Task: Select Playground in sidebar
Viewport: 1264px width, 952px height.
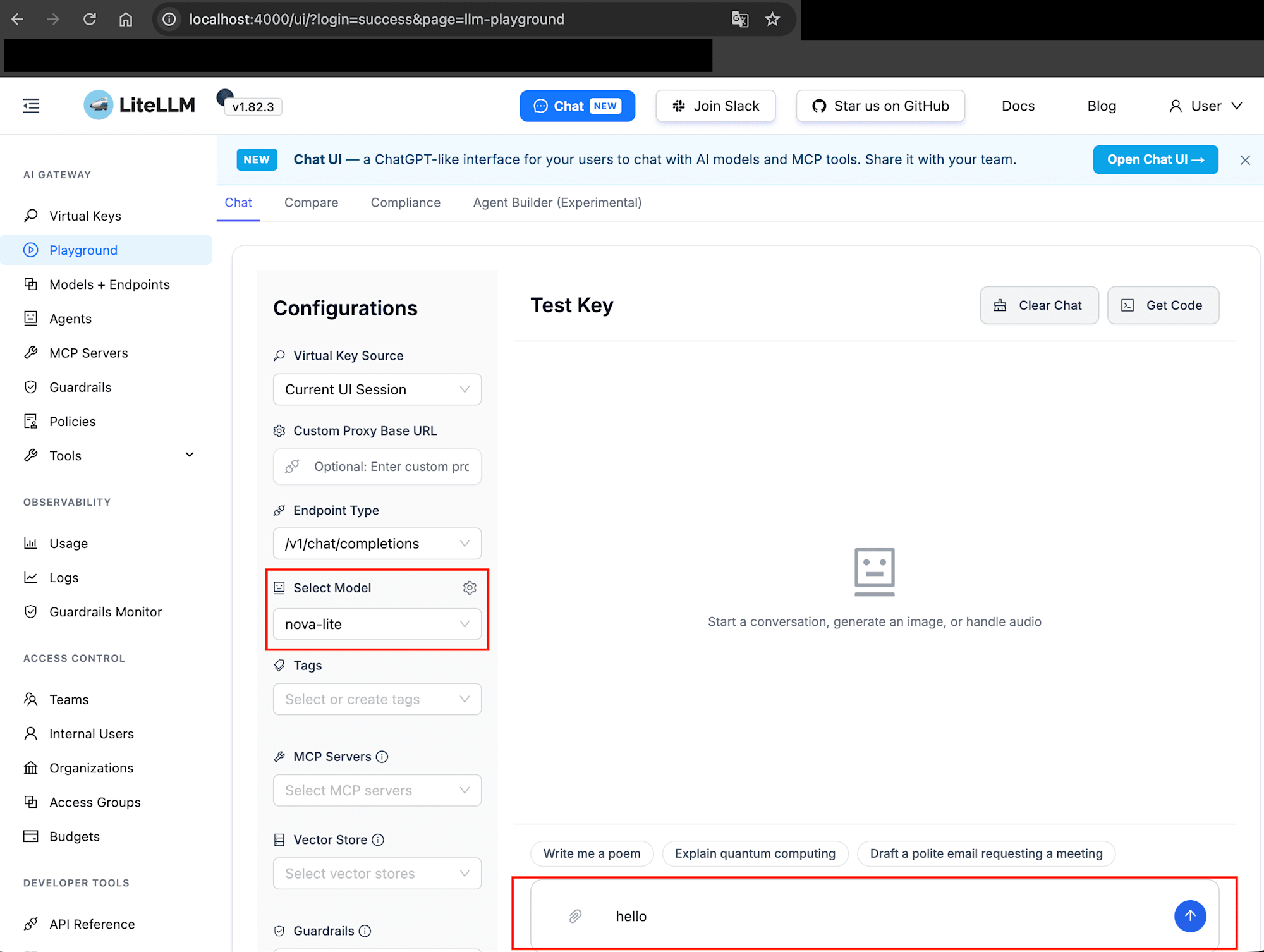Action: (106, 250)
